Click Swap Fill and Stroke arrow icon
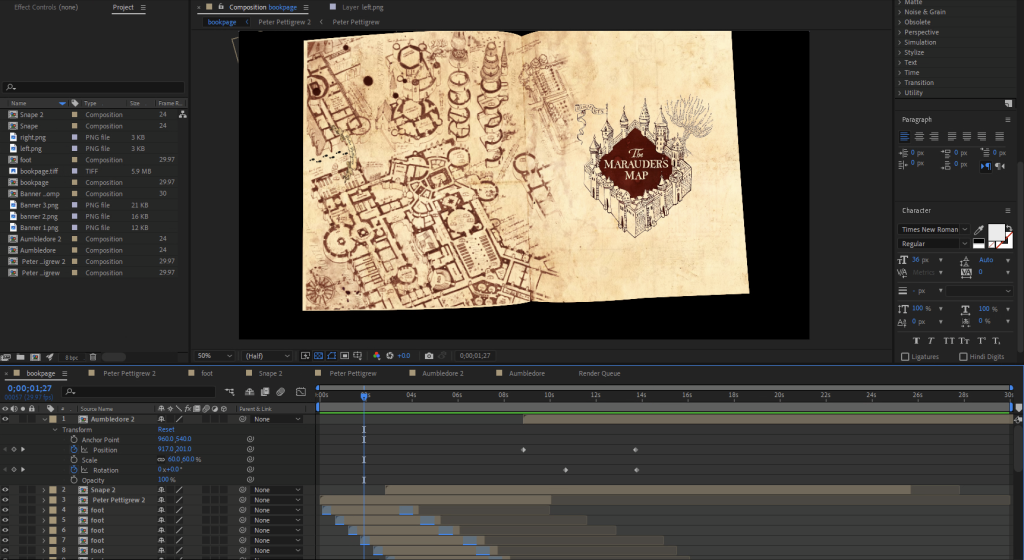 click(x=1009, y=228)
